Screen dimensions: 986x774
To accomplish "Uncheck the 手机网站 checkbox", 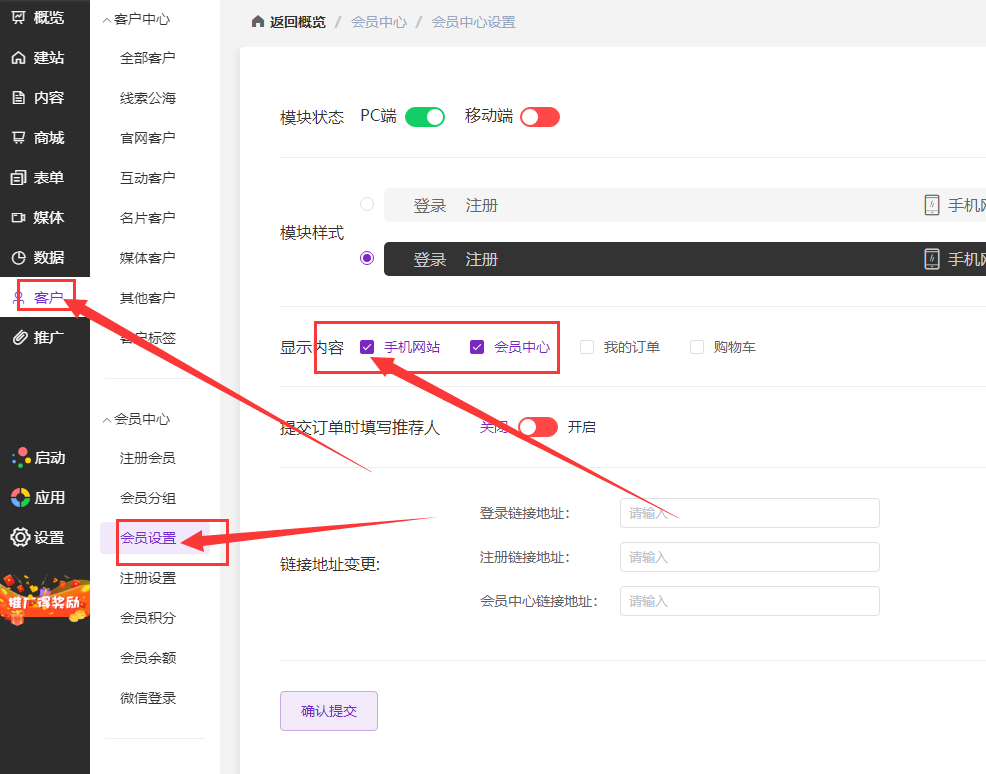I will [367, 347].
